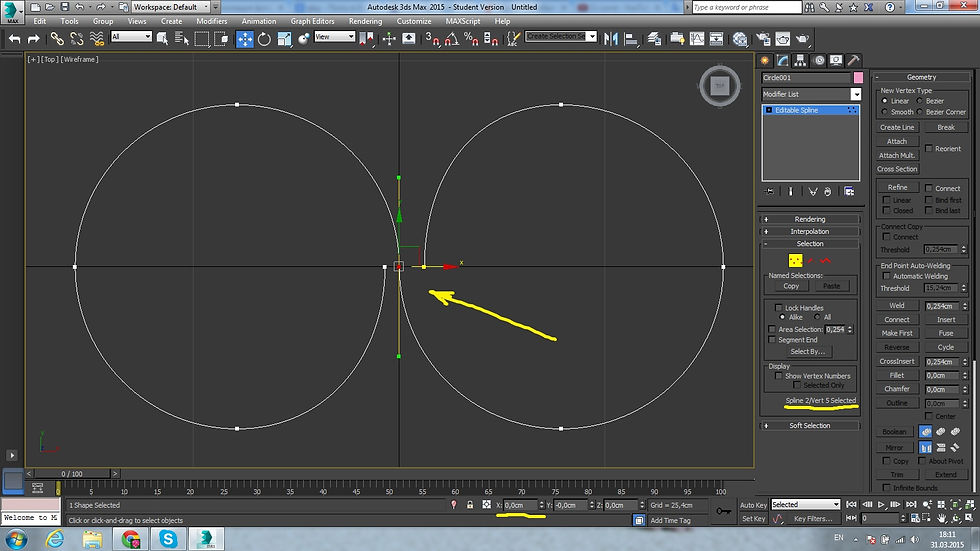Select the Undo arrow in main toolbar
Image resolution: width=980 pixels, height=551 pixels.
pos(14,39)
